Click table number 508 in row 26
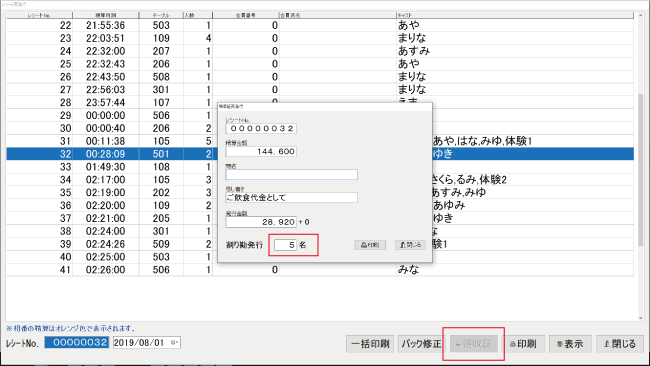 [x=161, y=77]
